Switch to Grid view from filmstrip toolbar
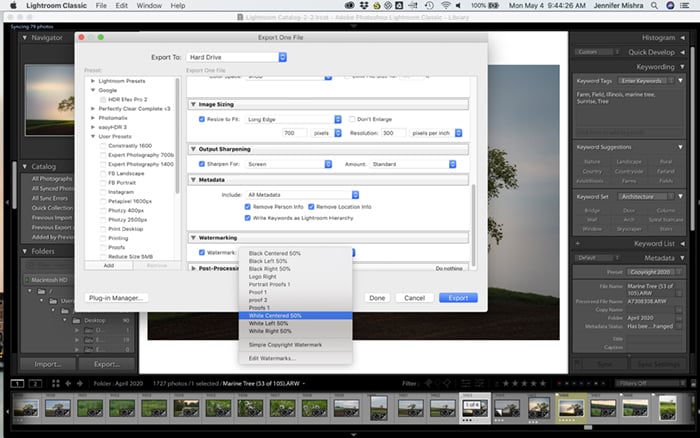The height and width of the screenshot is (438, 700). tap(56, 383)
